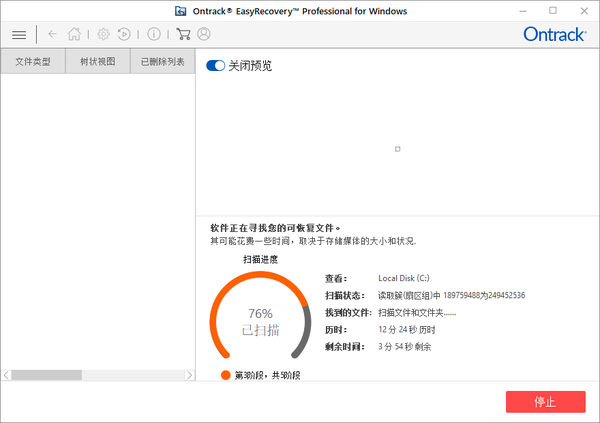
Task: Open the settings gear icon
Action: [x=103, y=34]
